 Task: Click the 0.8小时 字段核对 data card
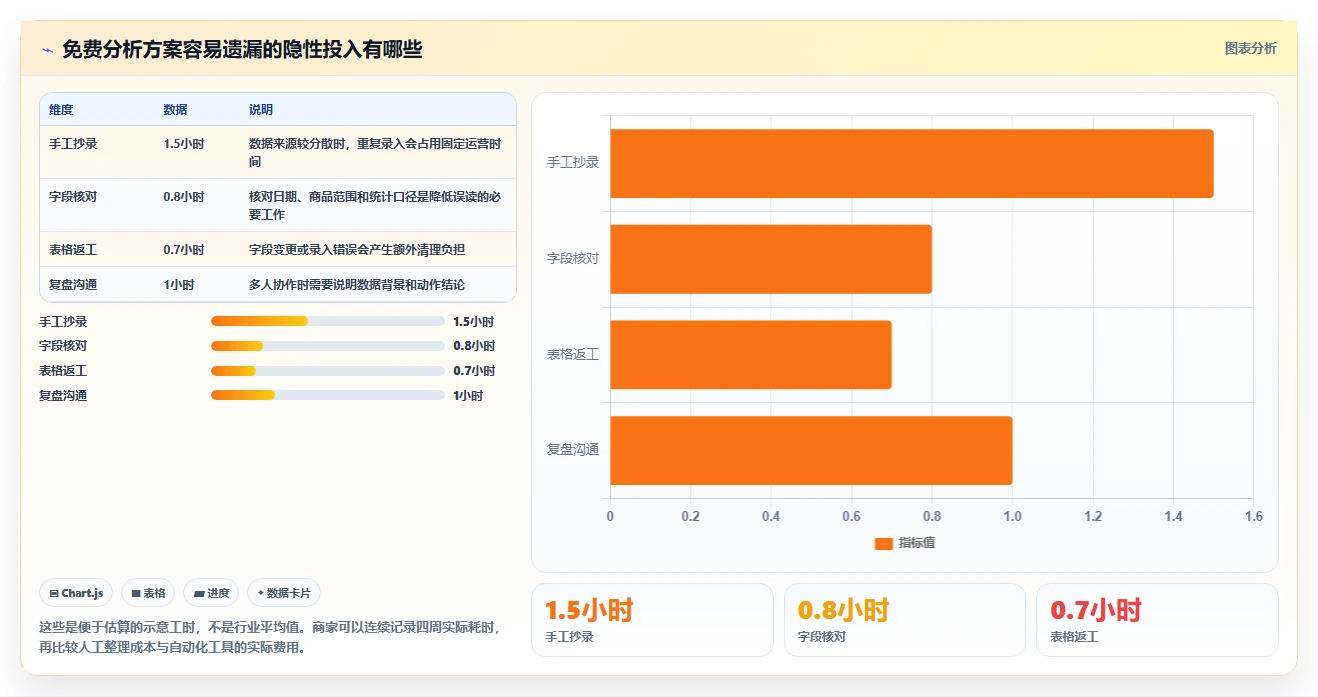(905, 620)
